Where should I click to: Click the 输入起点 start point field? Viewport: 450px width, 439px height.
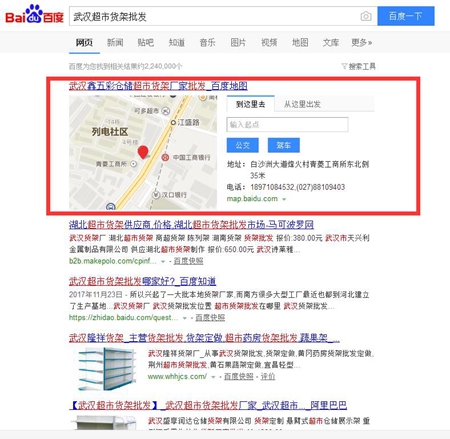click(x=287, y=125)
